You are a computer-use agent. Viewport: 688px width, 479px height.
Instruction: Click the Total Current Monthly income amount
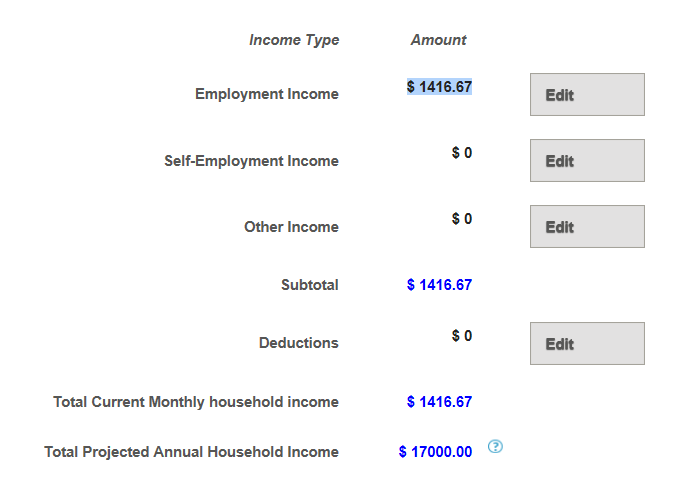[439, 402]
